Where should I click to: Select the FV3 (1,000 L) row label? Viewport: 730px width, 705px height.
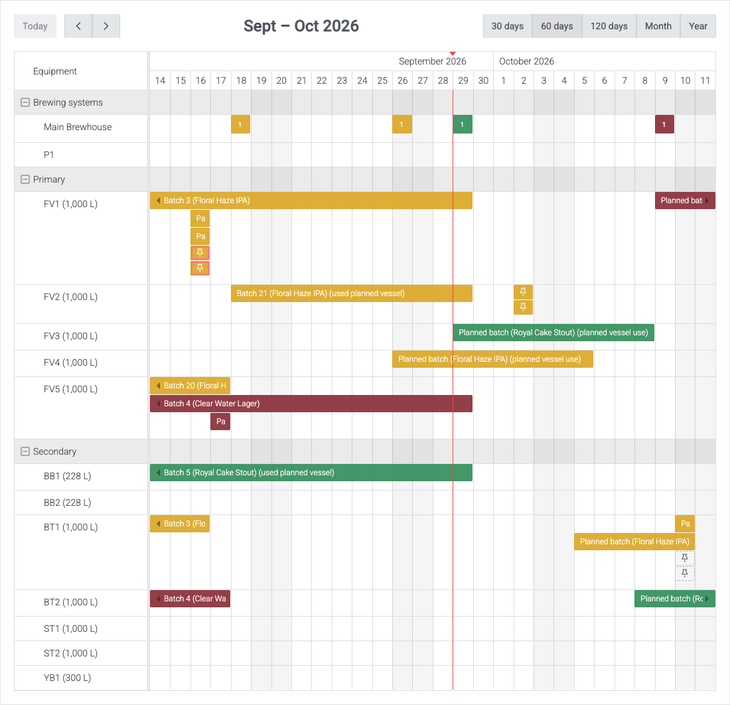(x=71, y=336)
